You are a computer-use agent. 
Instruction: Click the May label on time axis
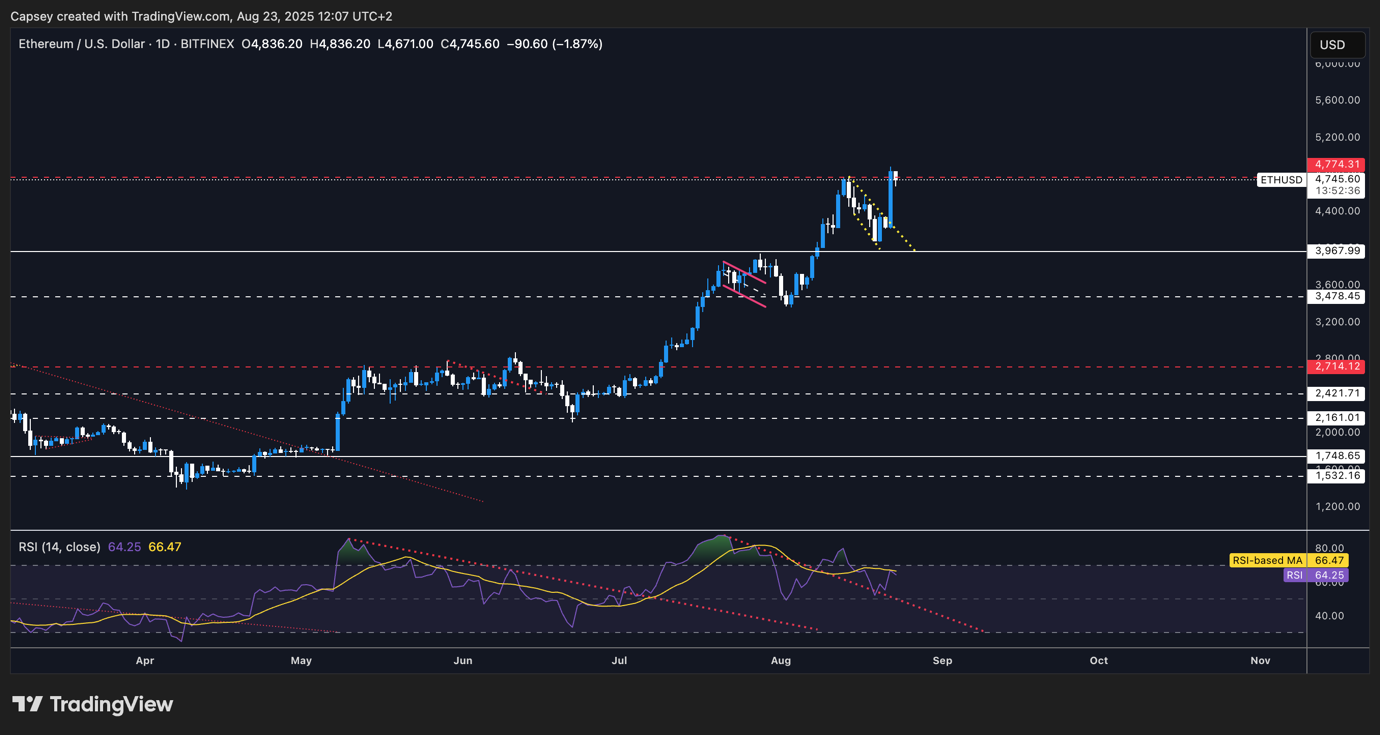[x=301, y=661]
